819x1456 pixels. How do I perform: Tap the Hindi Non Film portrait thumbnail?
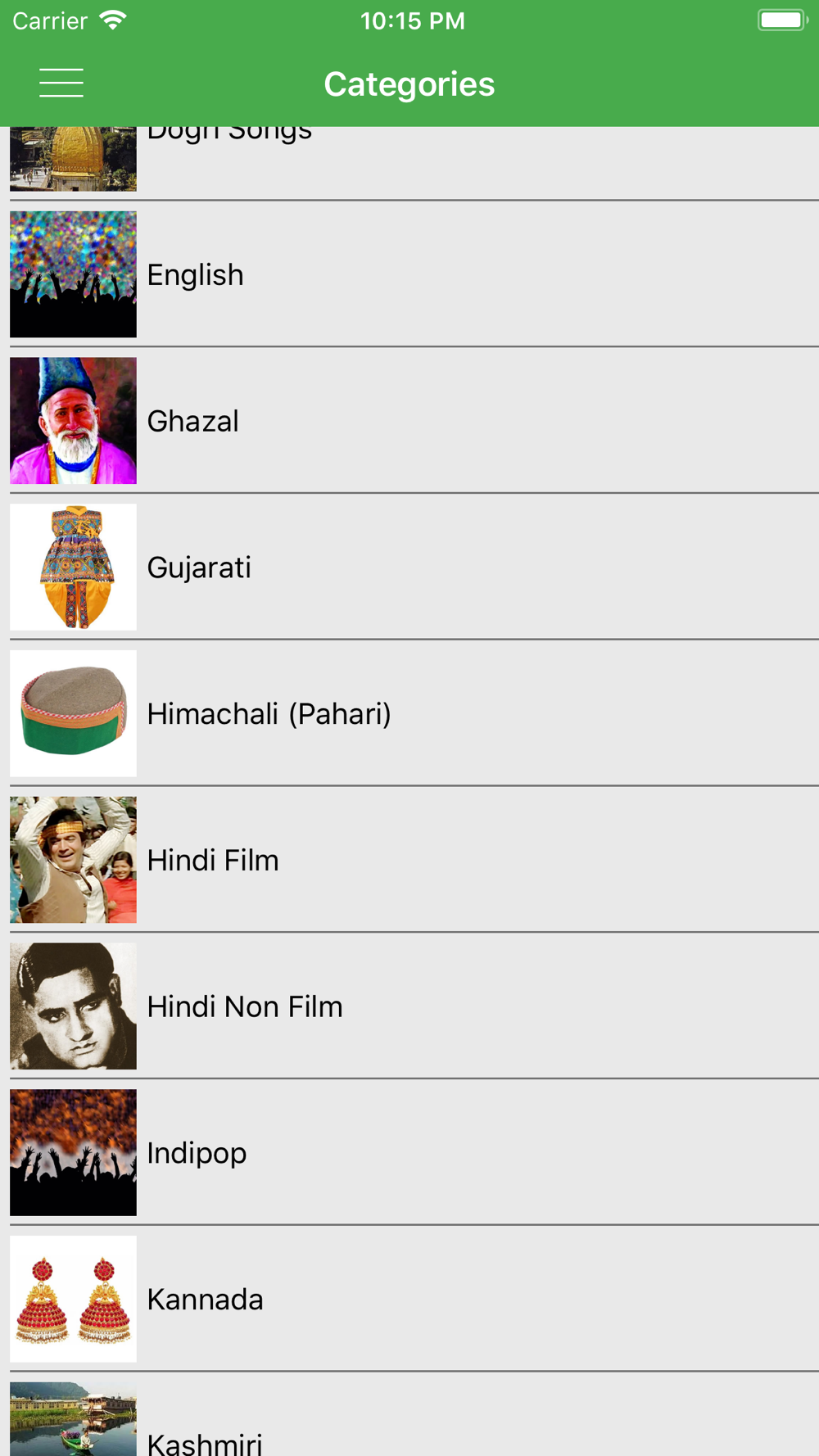73,1006
